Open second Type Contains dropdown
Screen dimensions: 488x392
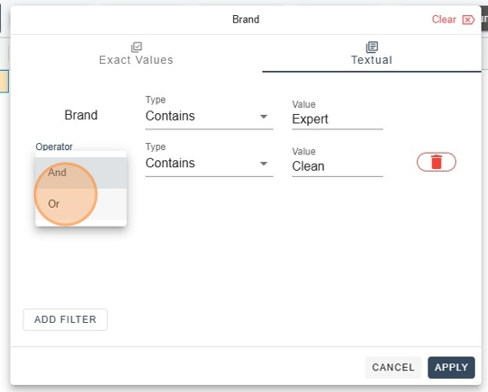pyautogui.click(x=209, y=163)
